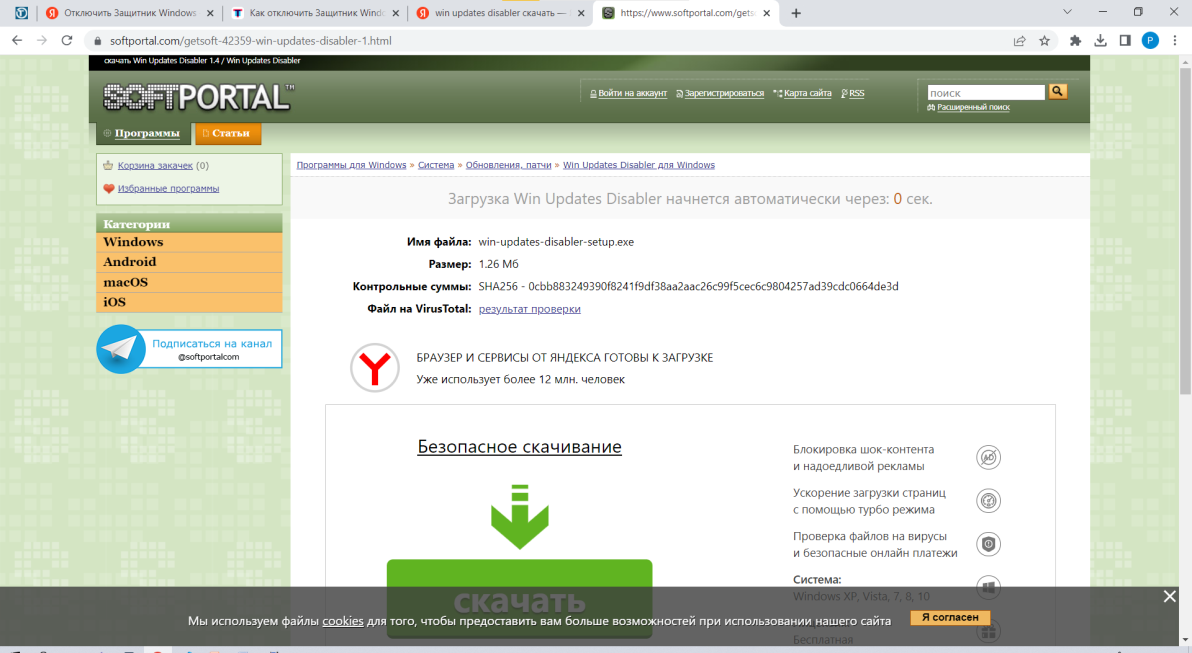
Task: Open the Зарегистрироваться link
Action: coord(724,94)
